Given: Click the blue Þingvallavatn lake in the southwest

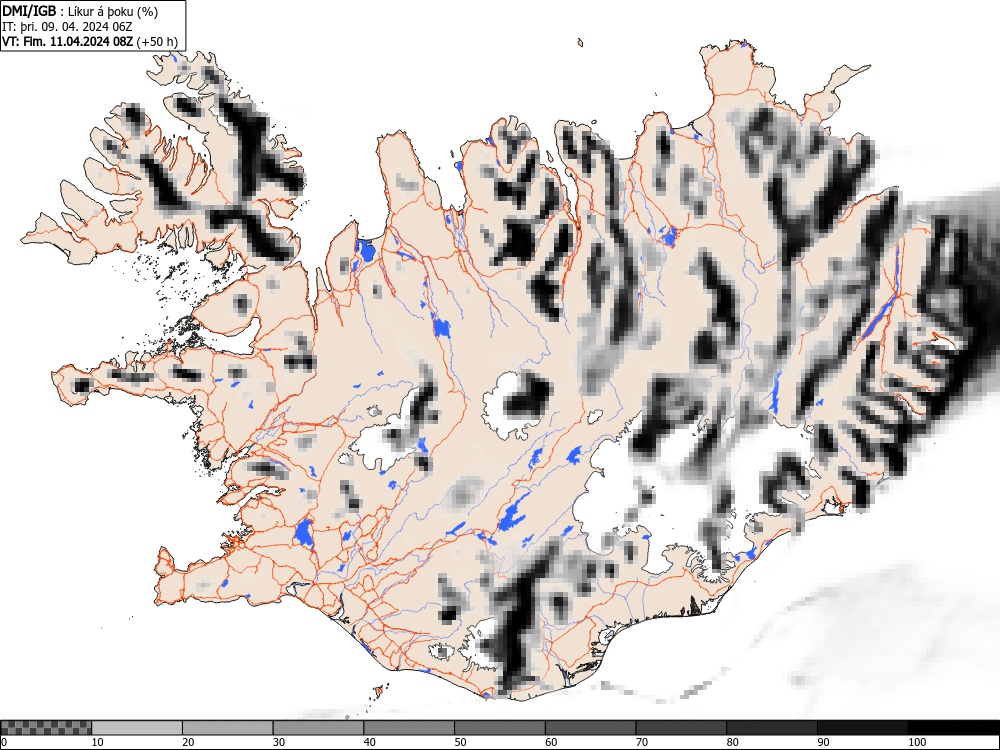Looking at the screenshot, I should 304,533.
